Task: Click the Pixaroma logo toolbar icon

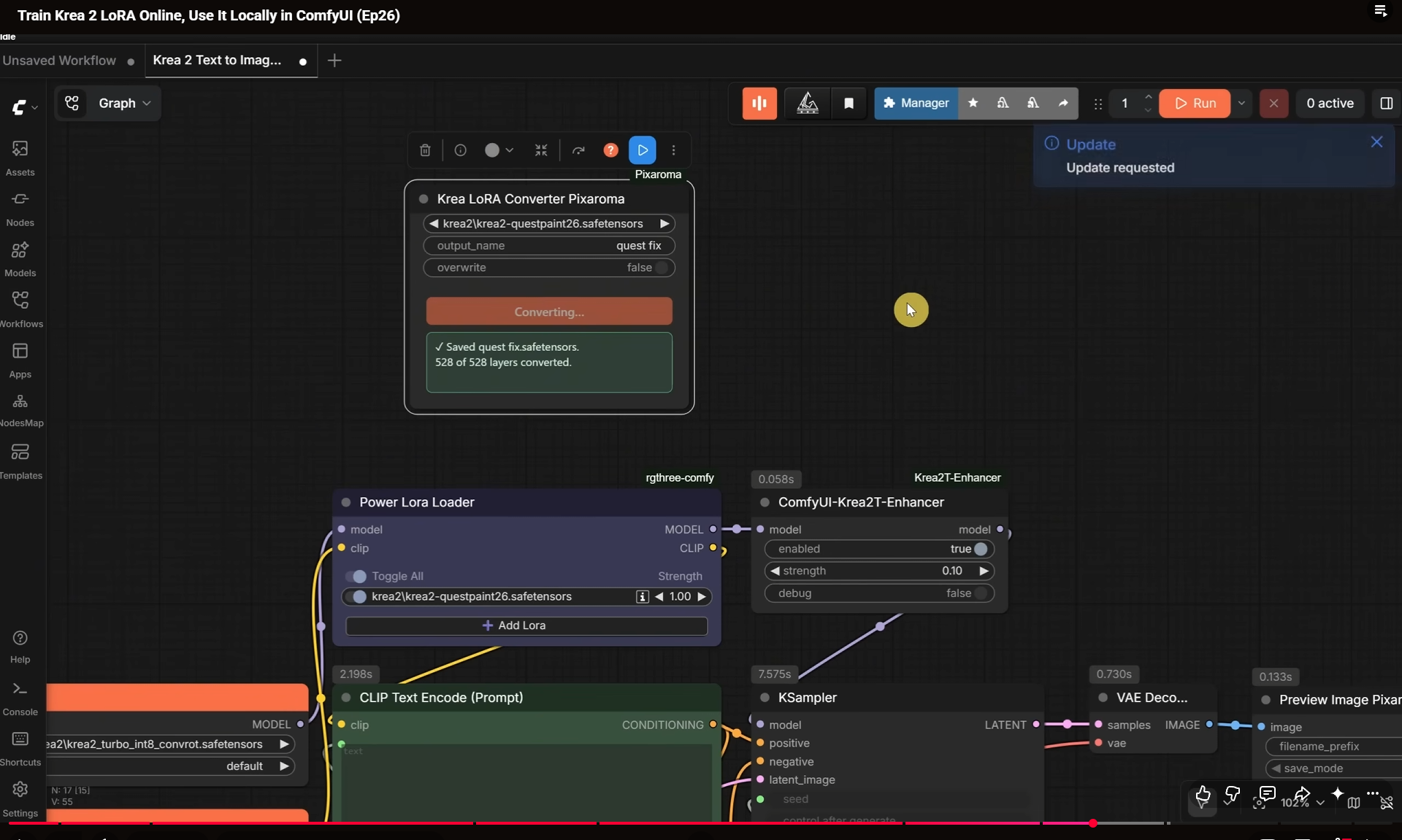Action: pos(807,104)
